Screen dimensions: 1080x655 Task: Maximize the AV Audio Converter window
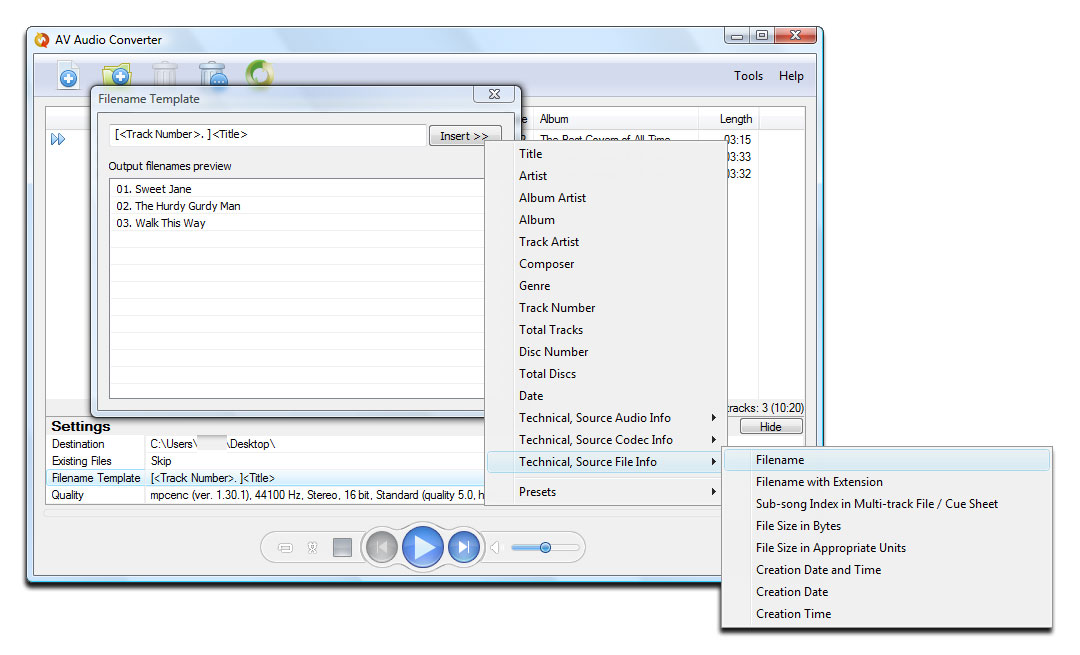762,36
